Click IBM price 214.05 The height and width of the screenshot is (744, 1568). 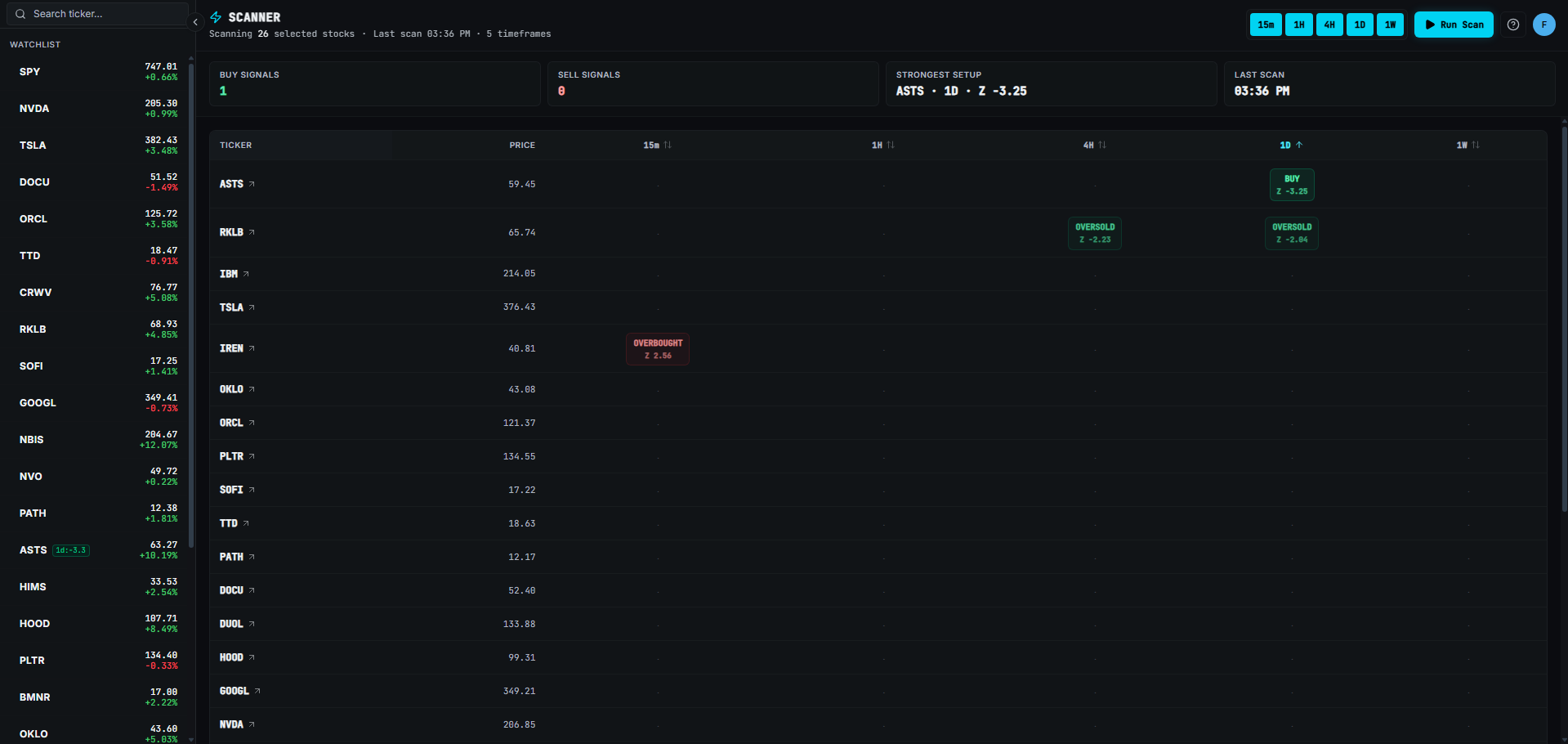click(x=519, y=274)
